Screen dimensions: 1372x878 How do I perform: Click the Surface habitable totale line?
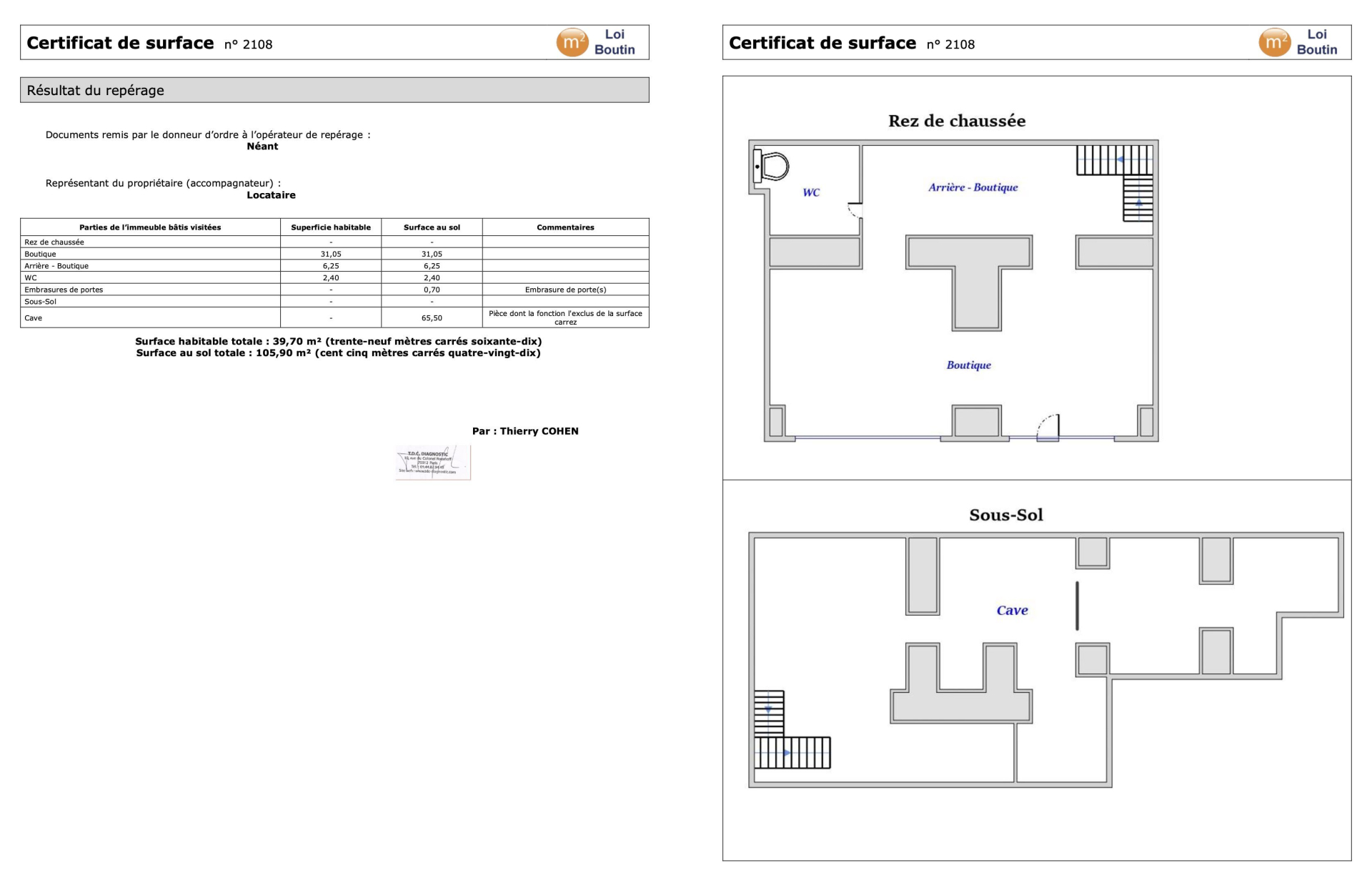[338, 341]
